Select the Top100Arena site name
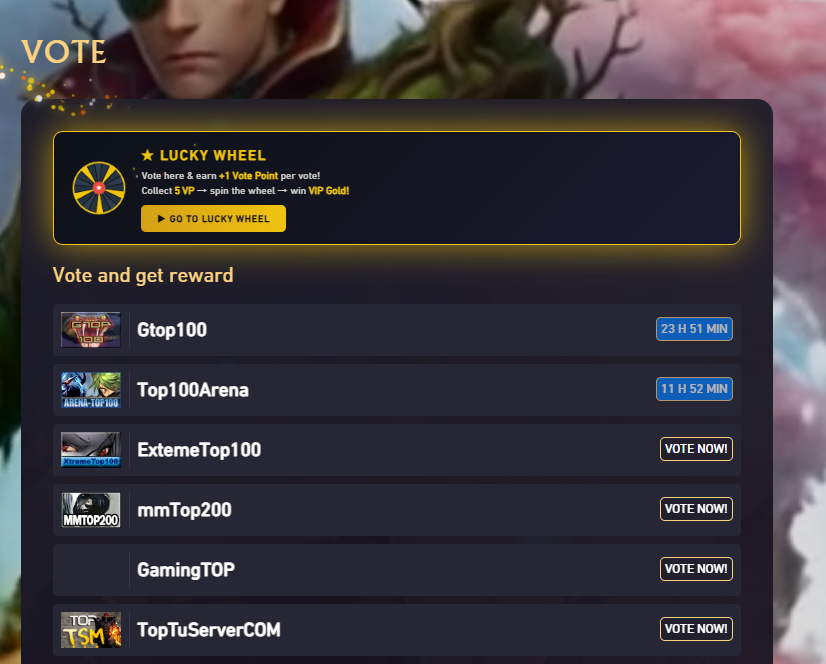Screen dimensions: 826x664 click(193, 390)
